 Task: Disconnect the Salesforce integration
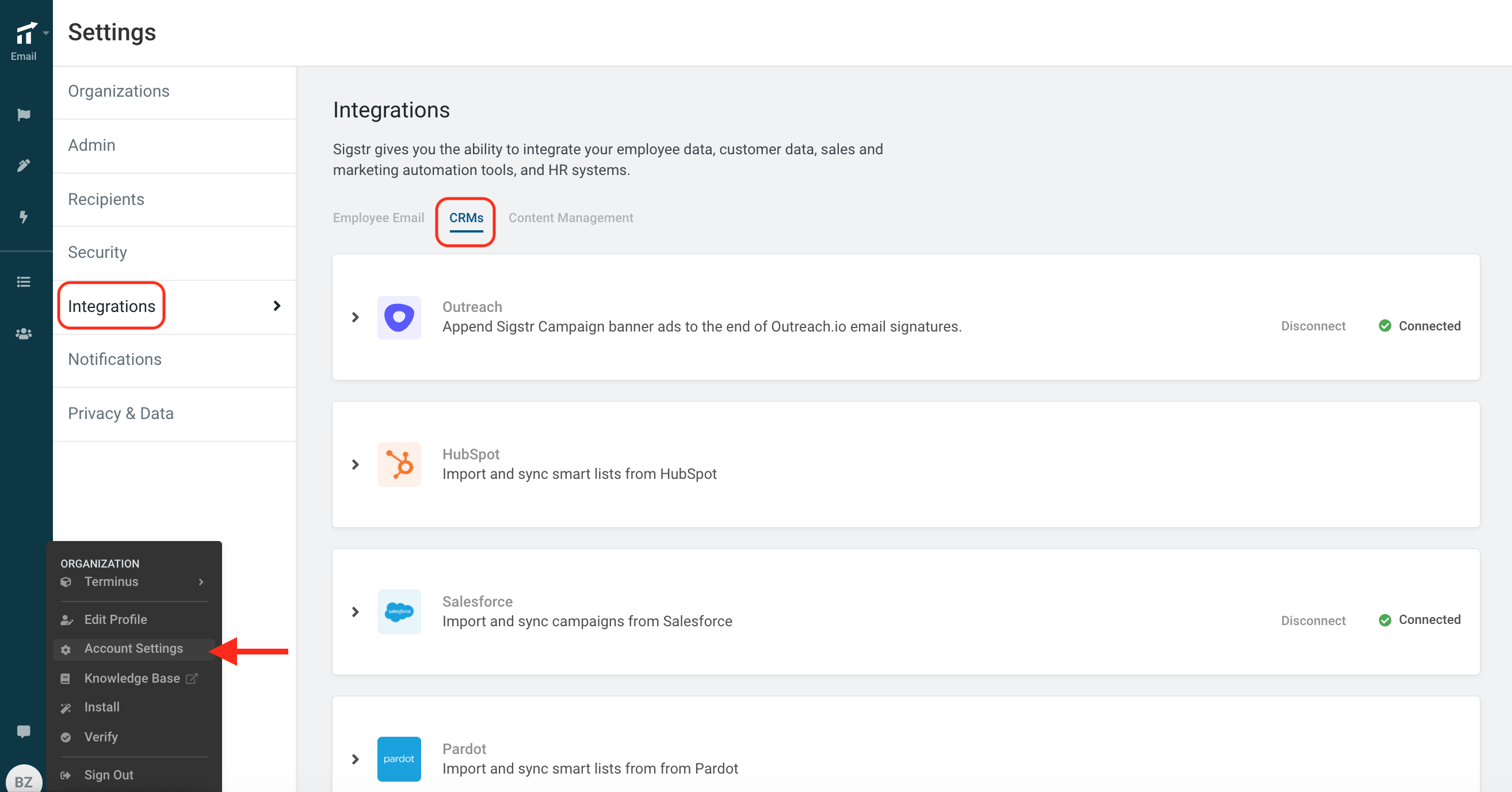coord(1313,620)
